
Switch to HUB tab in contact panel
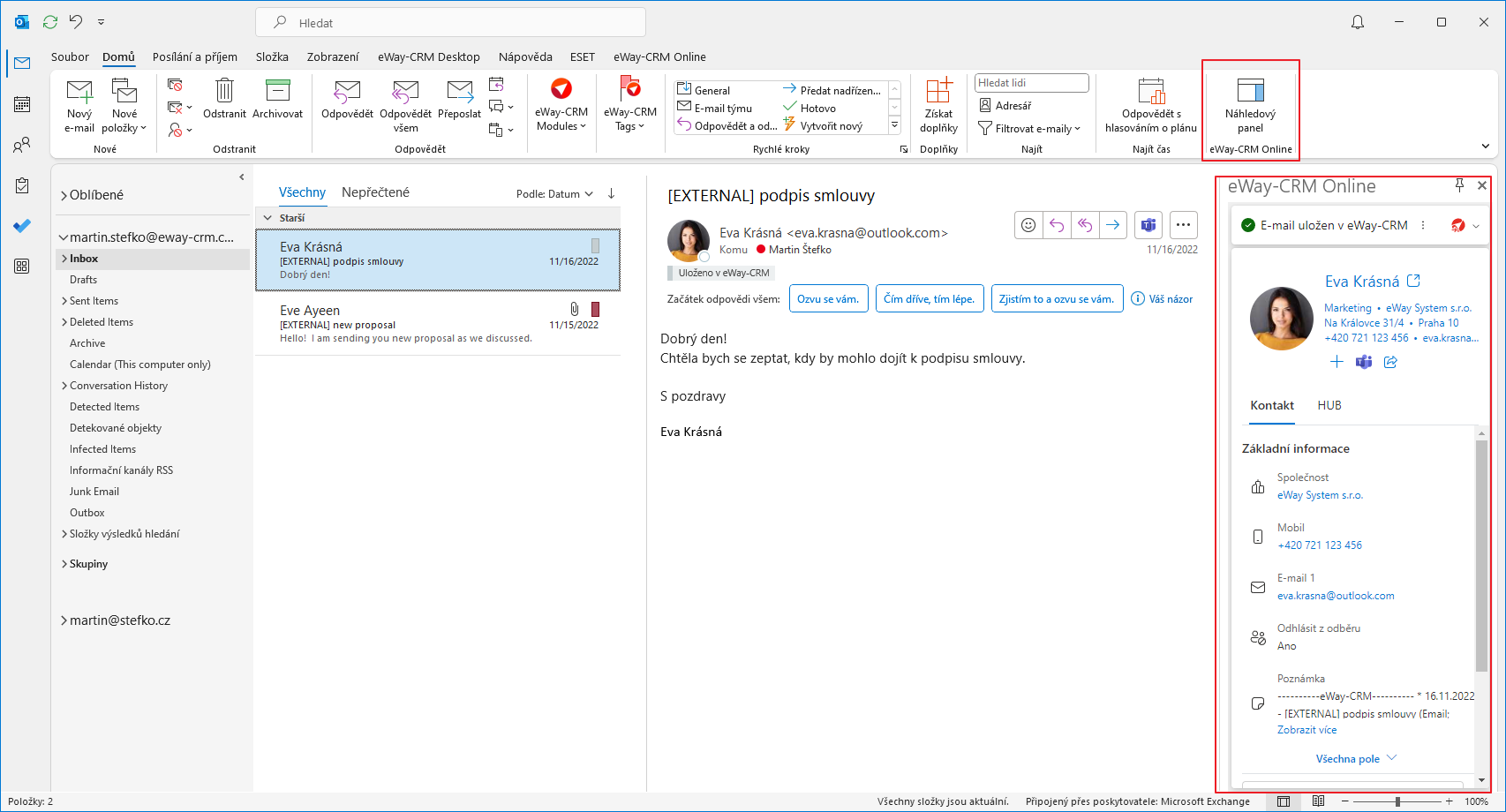tap(1329, 405)
